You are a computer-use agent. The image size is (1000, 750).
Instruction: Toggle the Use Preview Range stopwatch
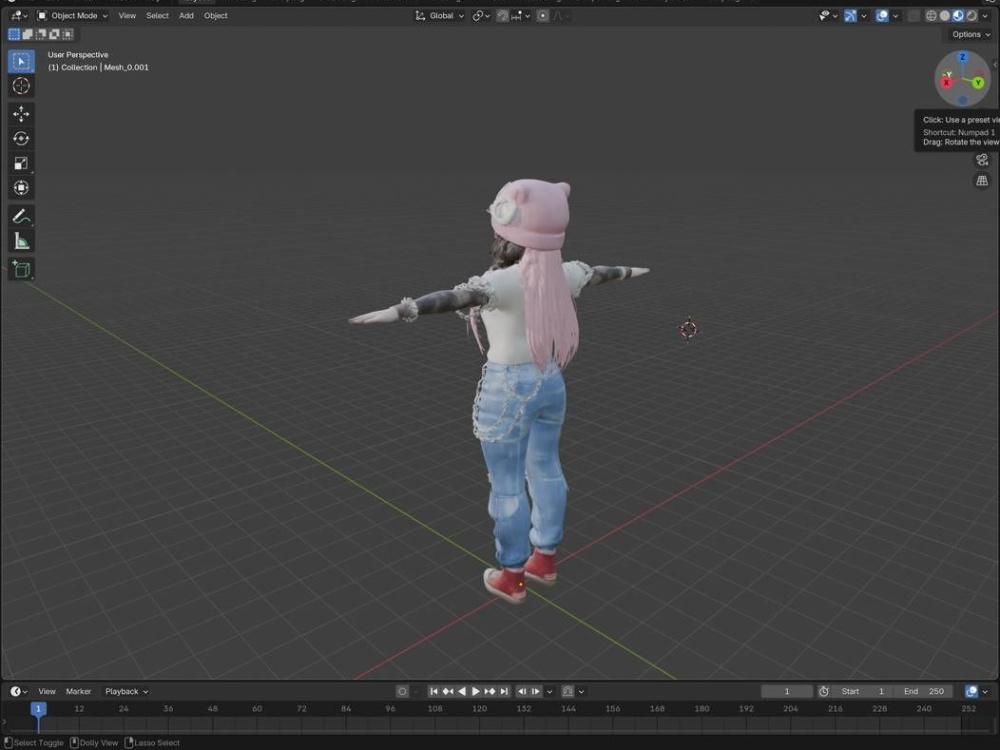pyautogui.click(x=823, y=691)
